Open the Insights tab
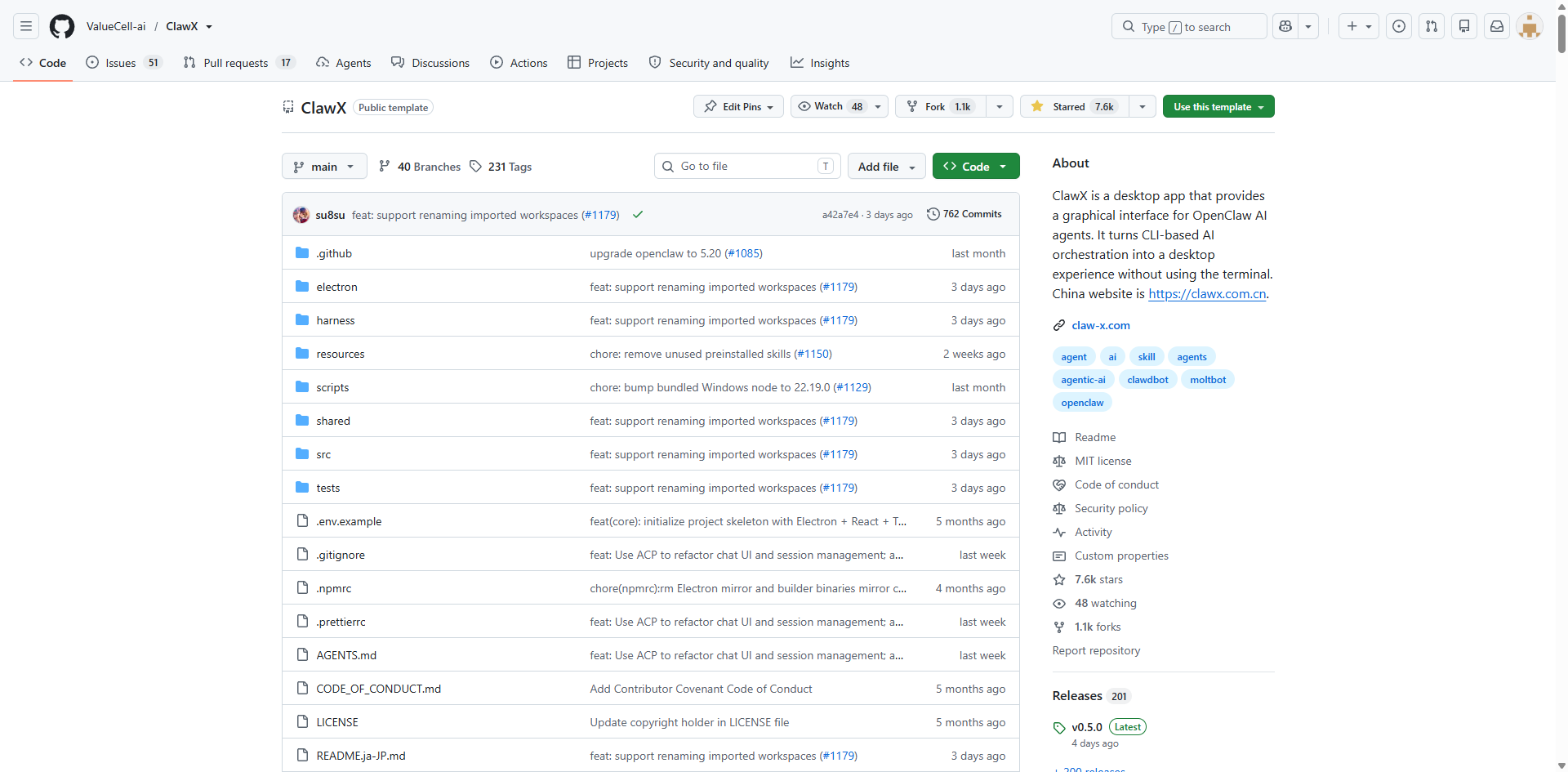This screenshot has width=1568, height=772. click(x=820, y=63)
